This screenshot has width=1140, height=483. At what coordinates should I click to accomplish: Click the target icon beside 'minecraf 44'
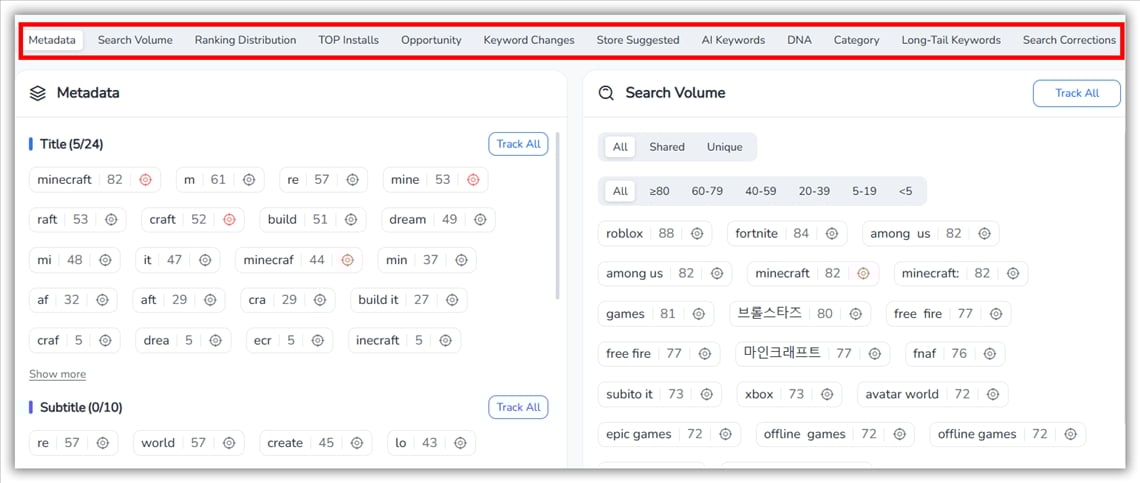point(348,260)
